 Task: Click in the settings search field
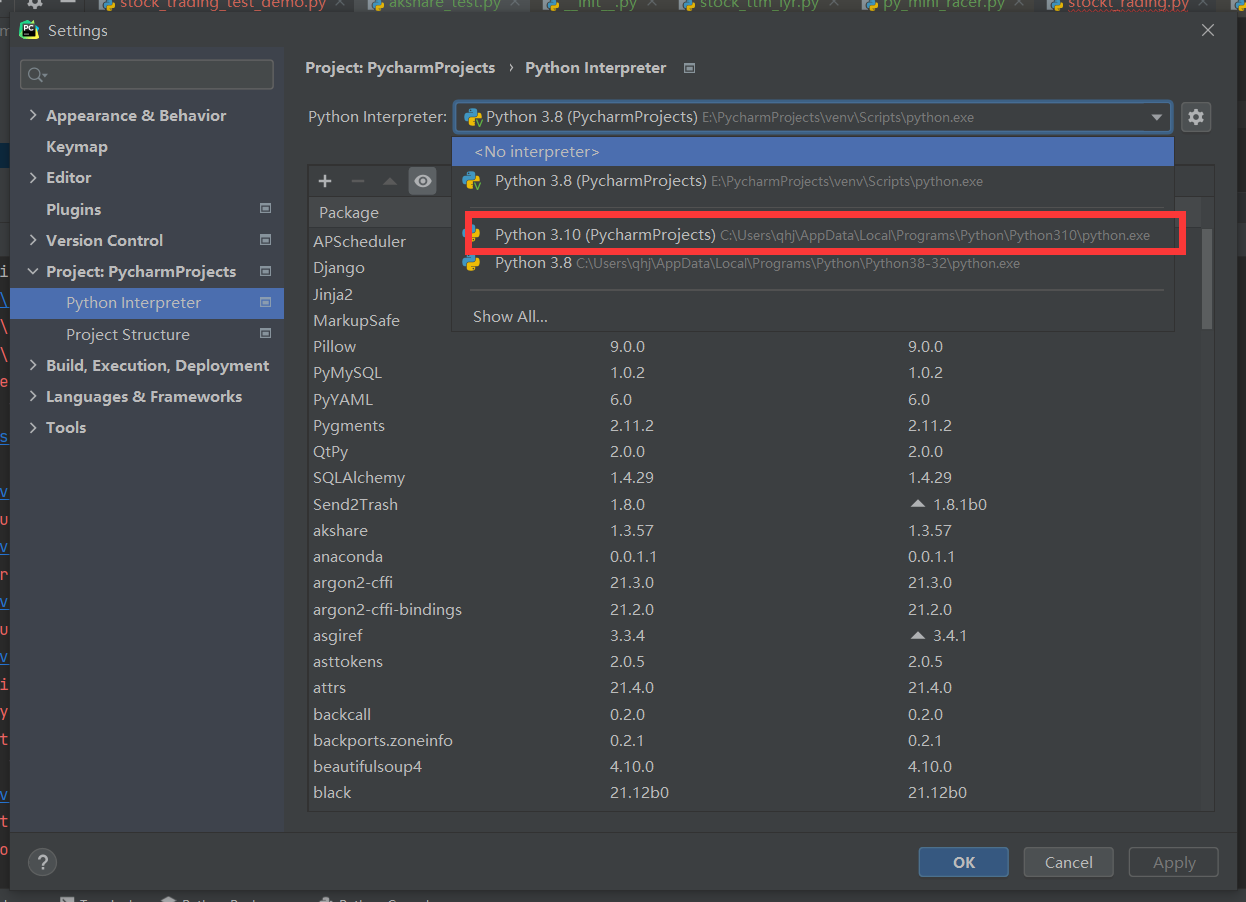click(147, 75)
